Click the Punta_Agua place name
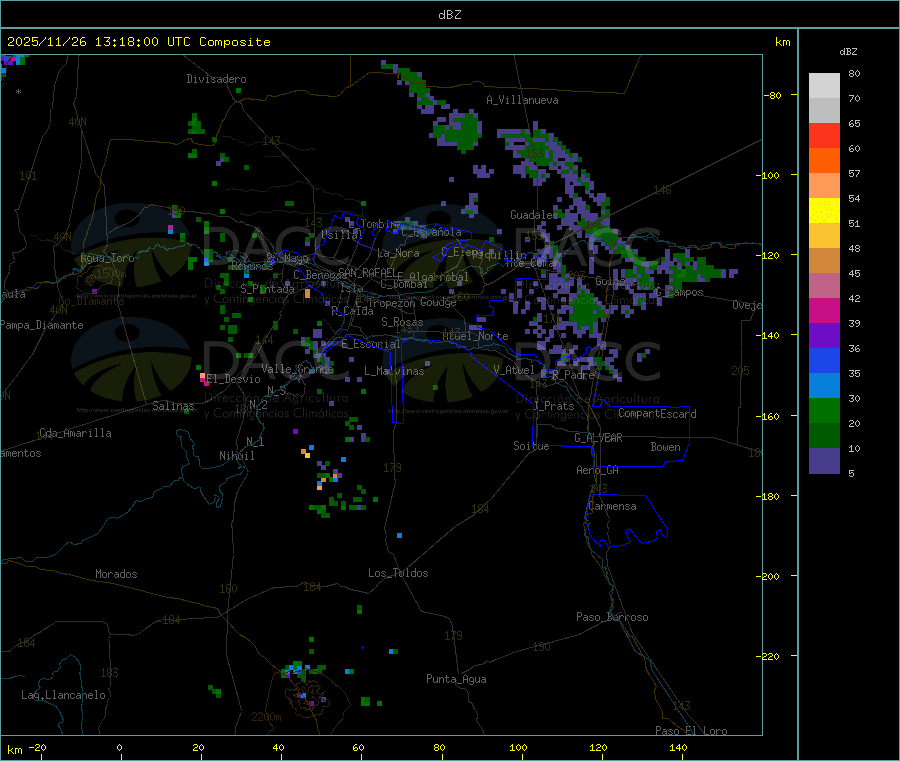 [x=456, y=679]
